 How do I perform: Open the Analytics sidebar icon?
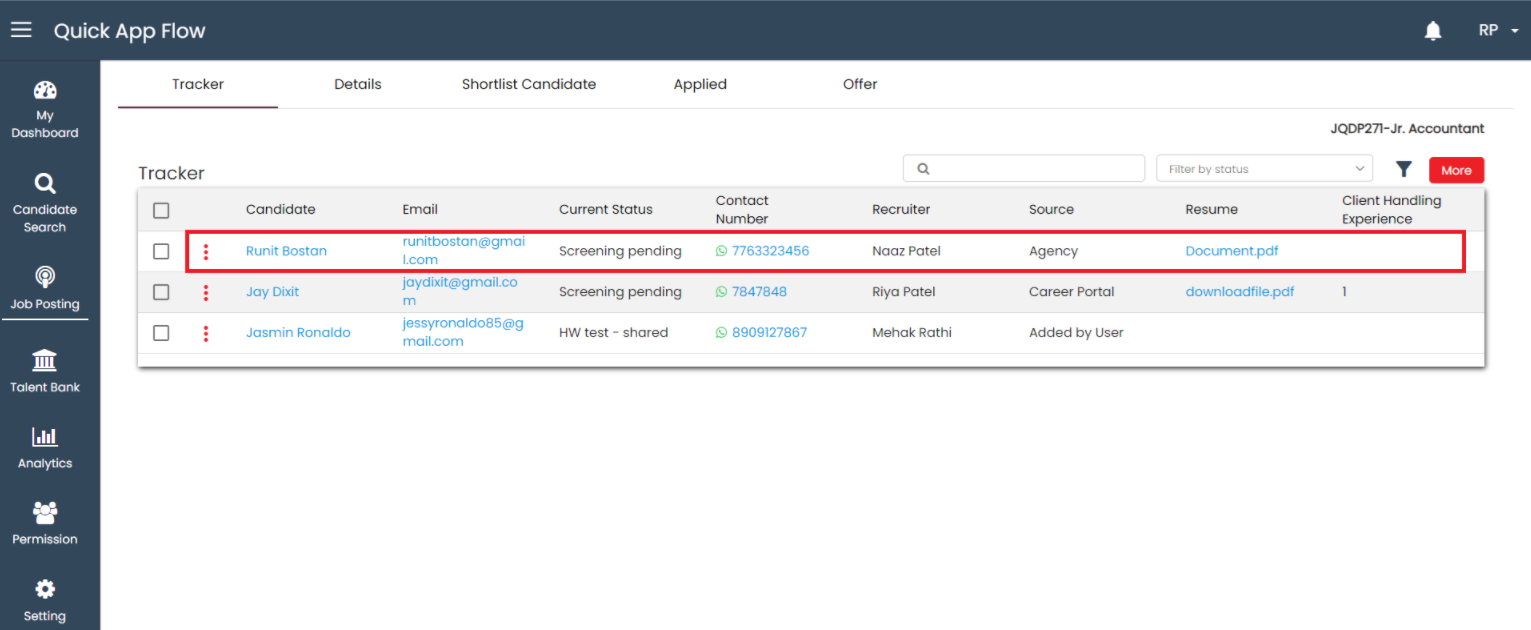45,447
